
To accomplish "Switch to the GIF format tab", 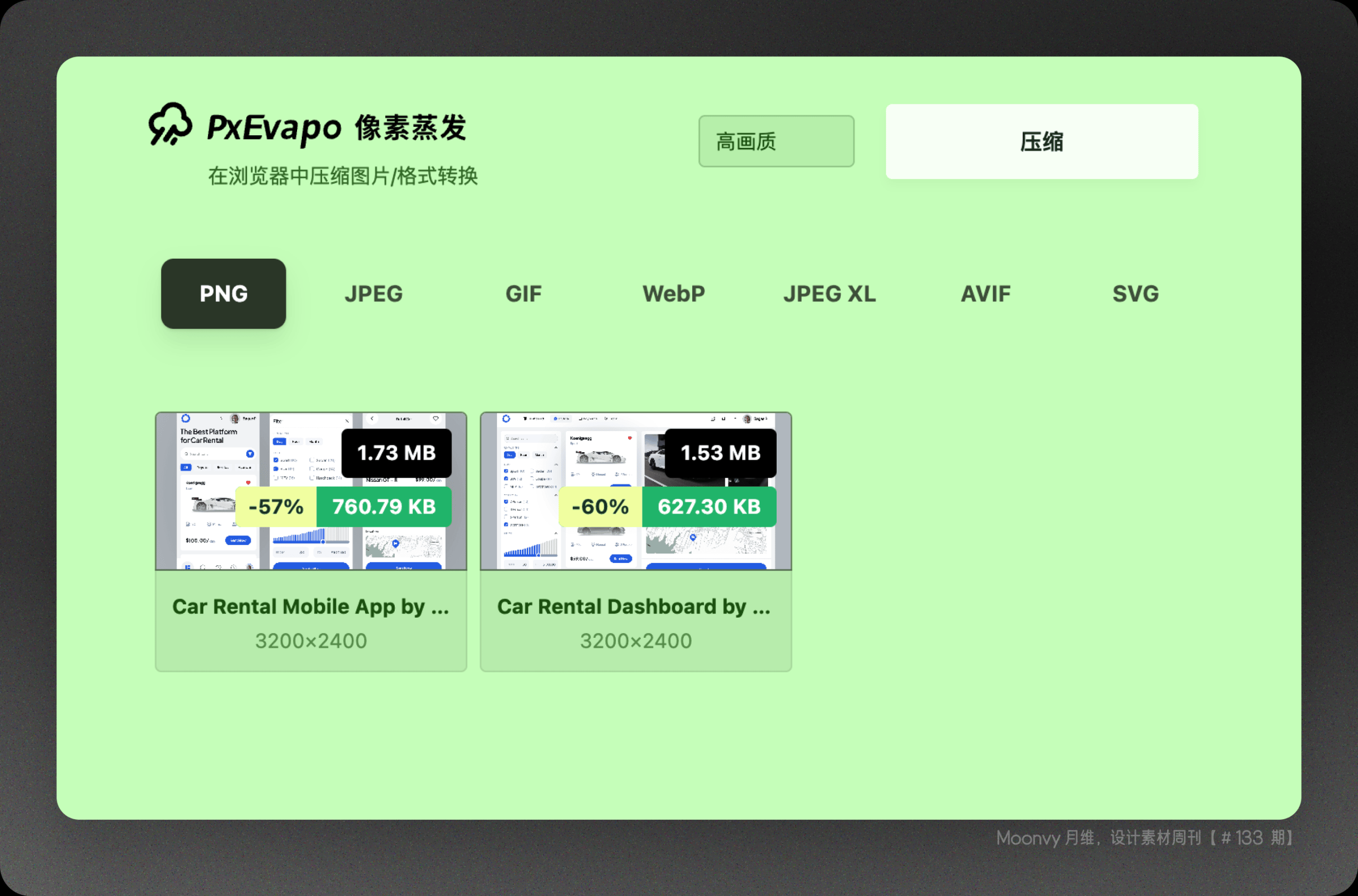I will (523, 294).
